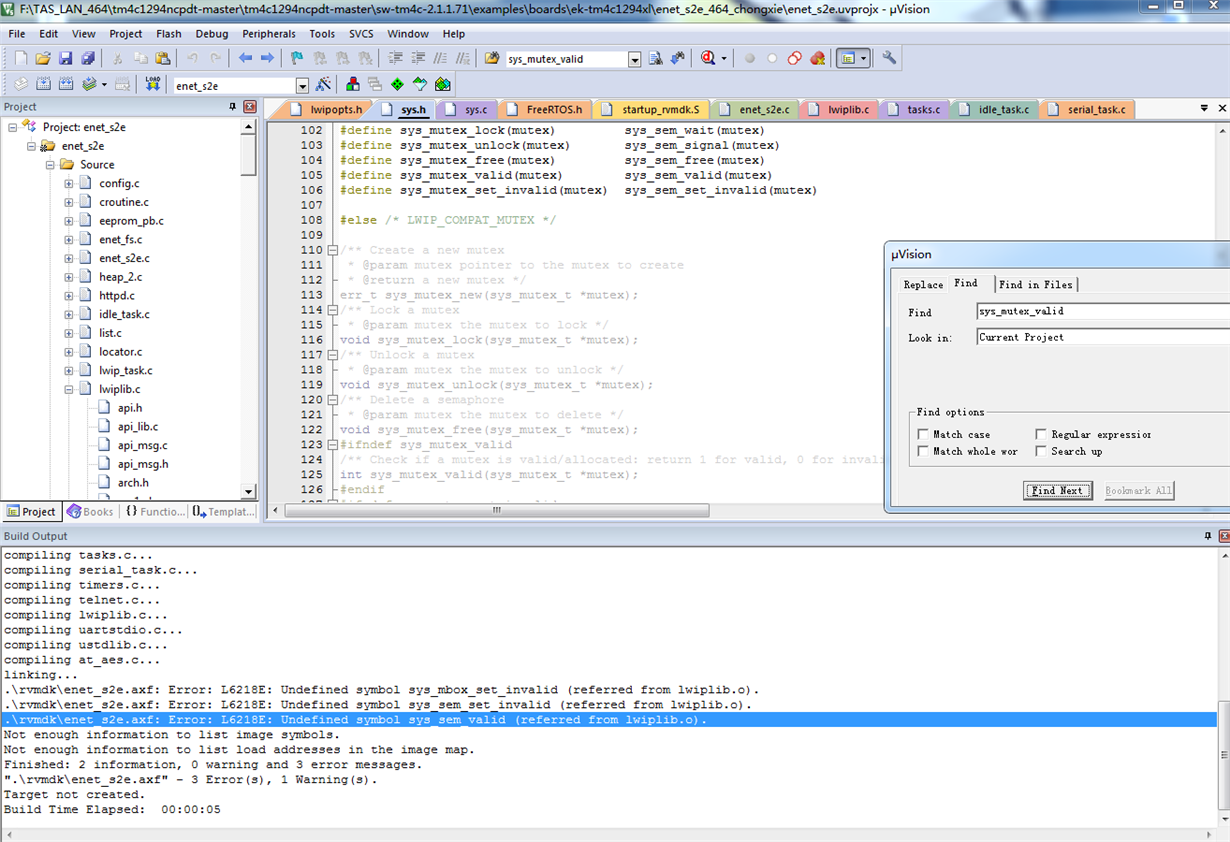This screenshot has width=1230, height=842.
Task: Collapse the lwiplib.c tree node
Action: pyautogui.click(x=69, y=389)
